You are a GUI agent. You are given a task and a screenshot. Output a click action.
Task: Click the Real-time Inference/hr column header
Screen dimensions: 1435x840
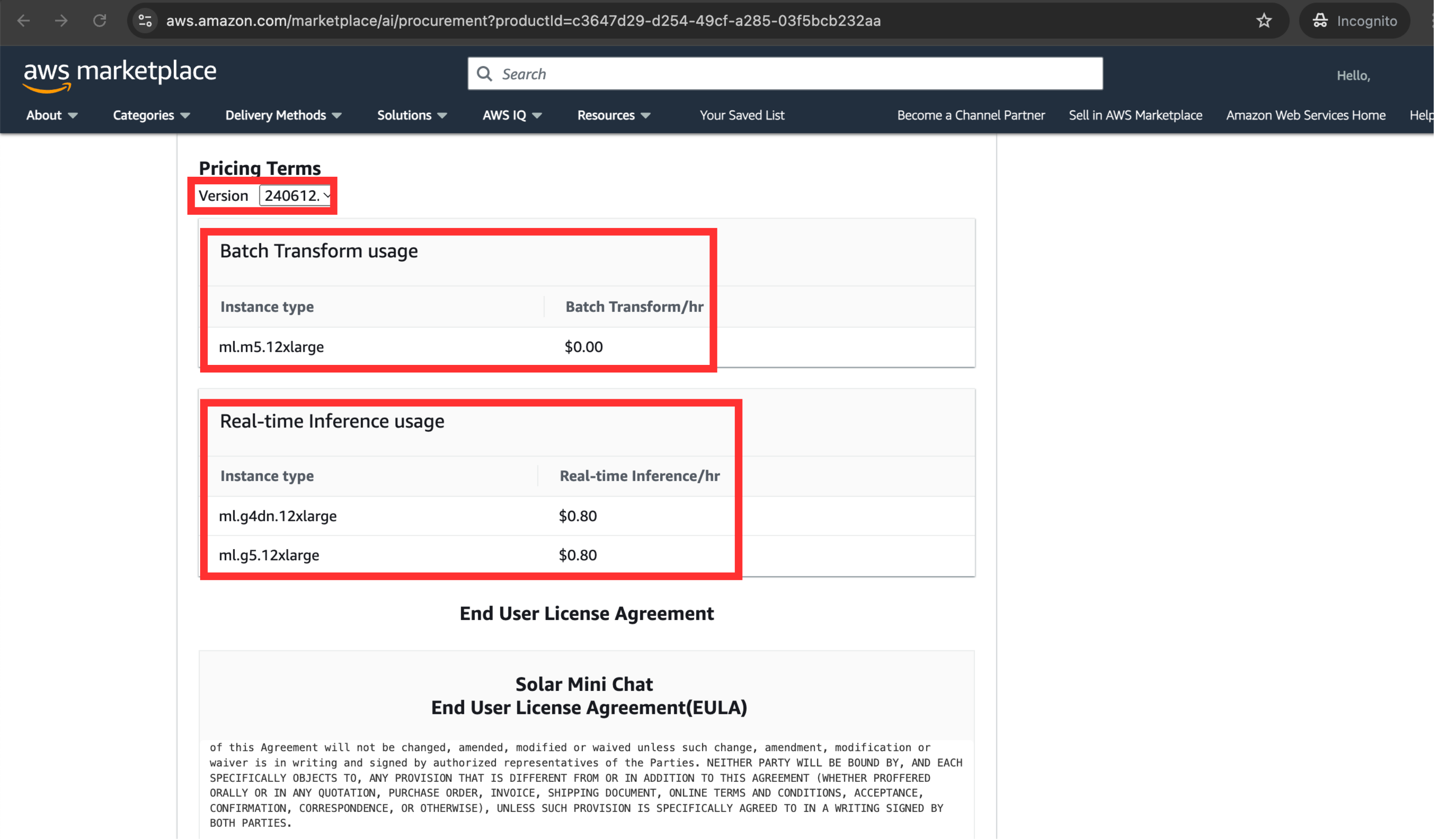639,476
